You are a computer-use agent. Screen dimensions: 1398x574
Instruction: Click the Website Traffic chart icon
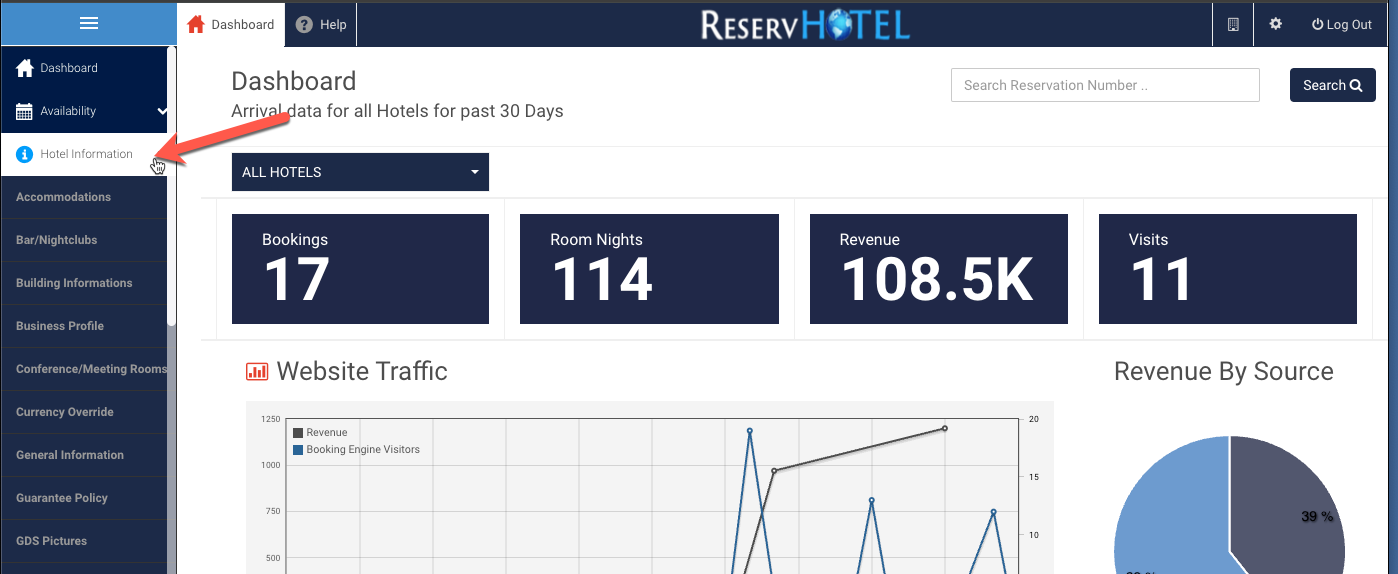point(257,372)
